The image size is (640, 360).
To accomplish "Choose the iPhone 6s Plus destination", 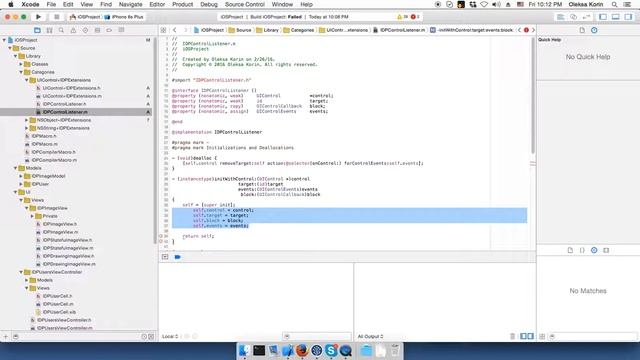I will coord(124,17).
